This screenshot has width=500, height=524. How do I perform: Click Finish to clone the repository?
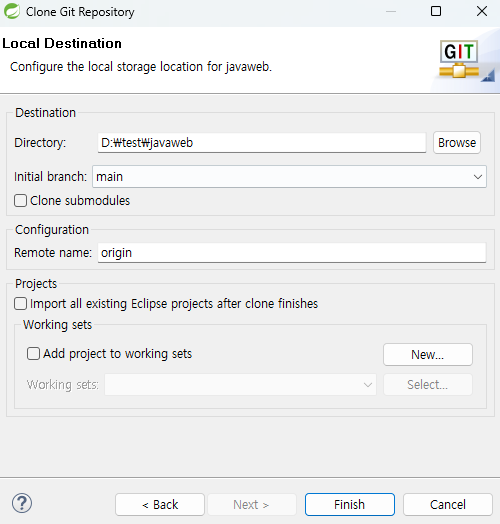point(350,505)
